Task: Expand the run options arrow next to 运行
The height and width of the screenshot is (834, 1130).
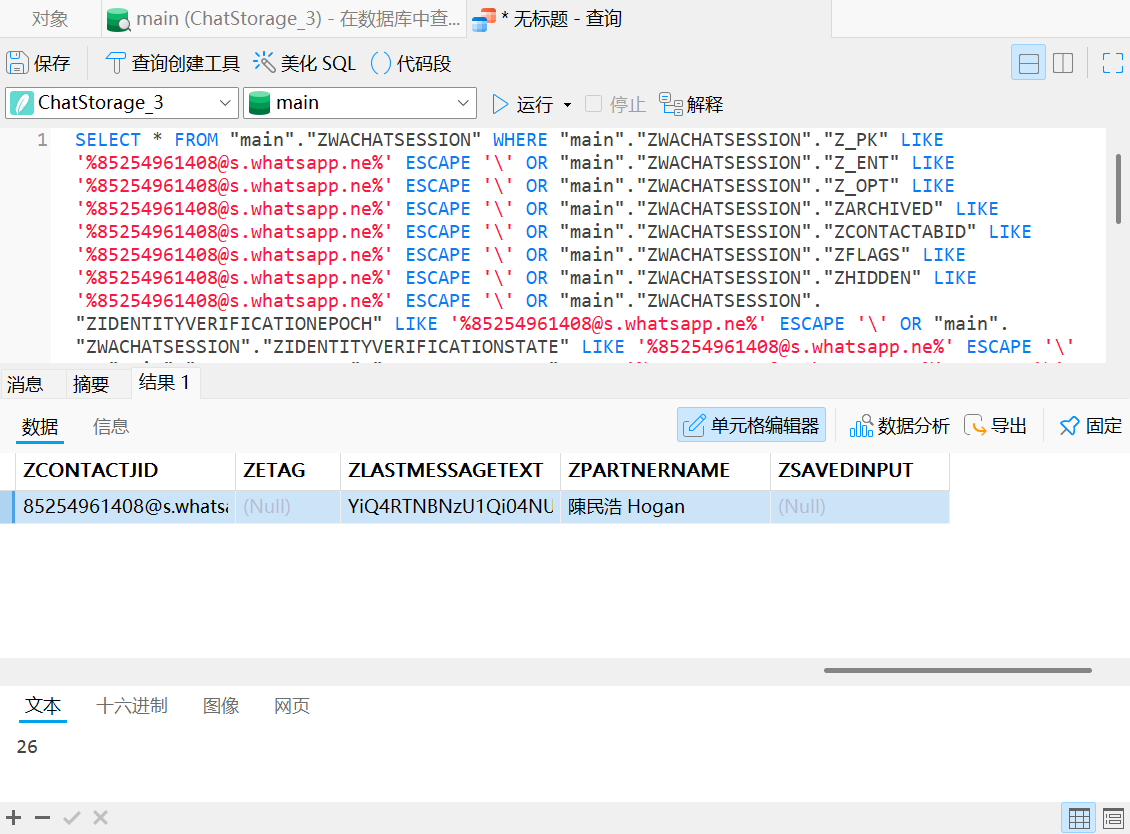Action: coord(567,105)
